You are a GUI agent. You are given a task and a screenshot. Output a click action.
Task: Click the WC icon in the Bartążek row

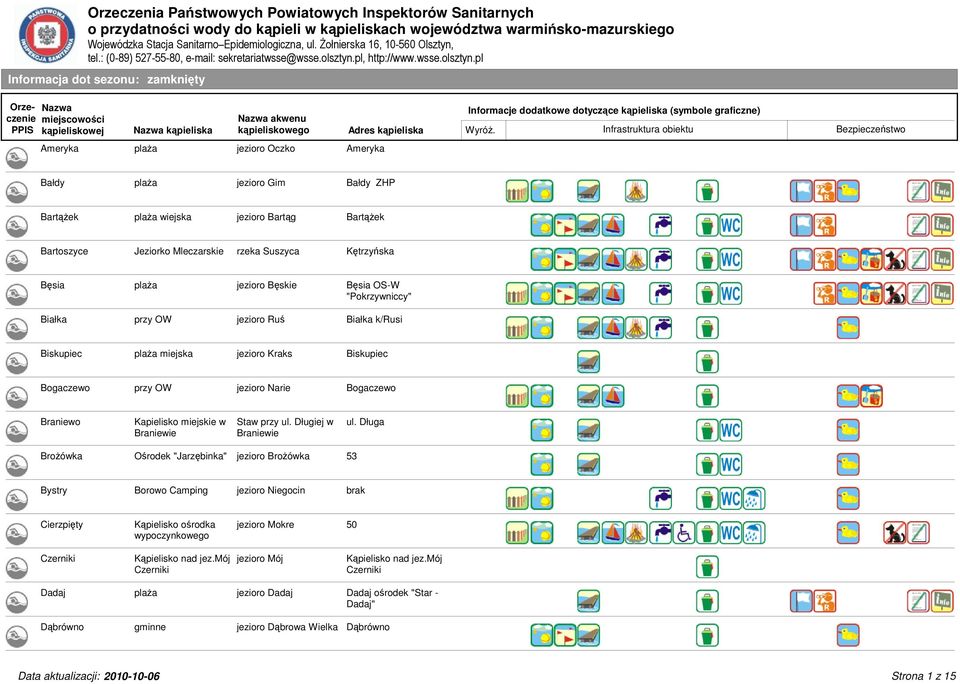[730, 225]
